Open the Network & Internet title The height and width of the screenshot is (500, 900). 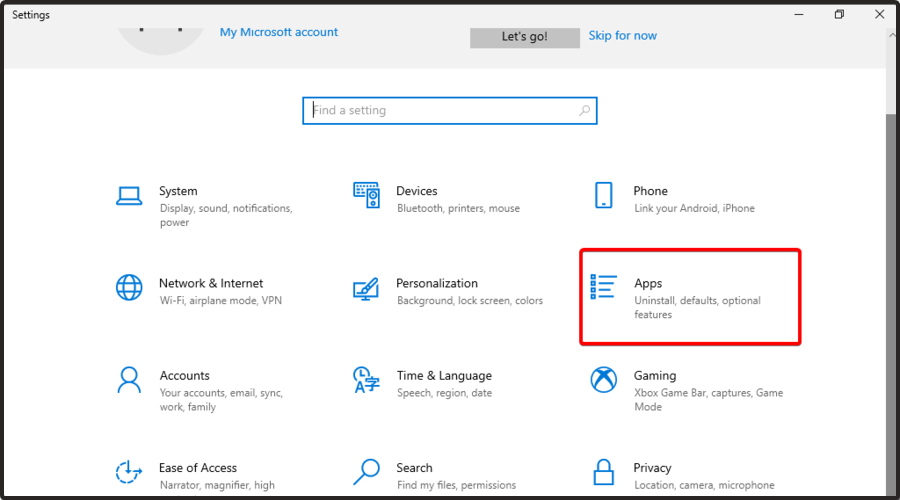211,283
